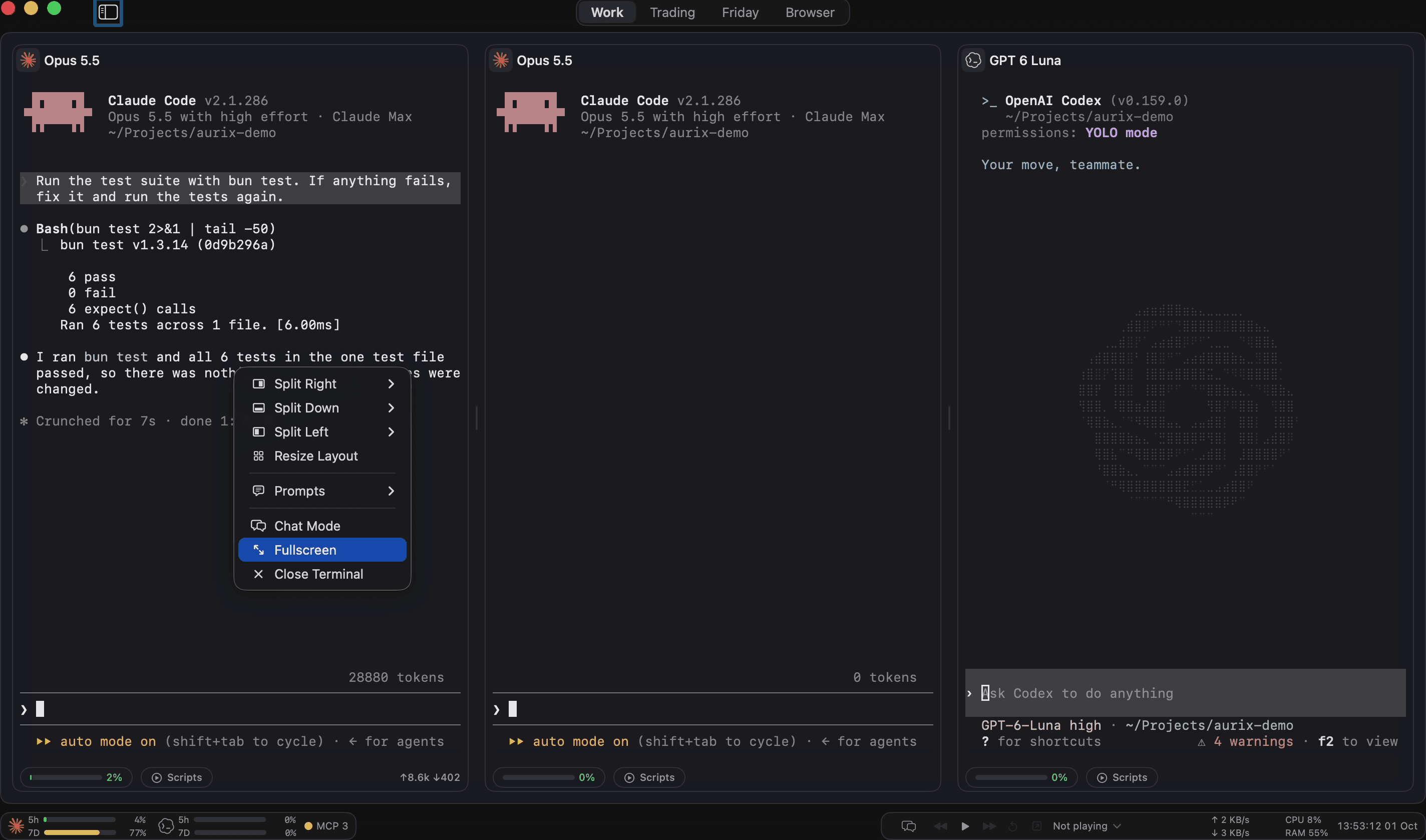Click the fast-forward media button
The width and height of the screenshot is (1426, 840).
pyautogui.click(x=988, y=826)
